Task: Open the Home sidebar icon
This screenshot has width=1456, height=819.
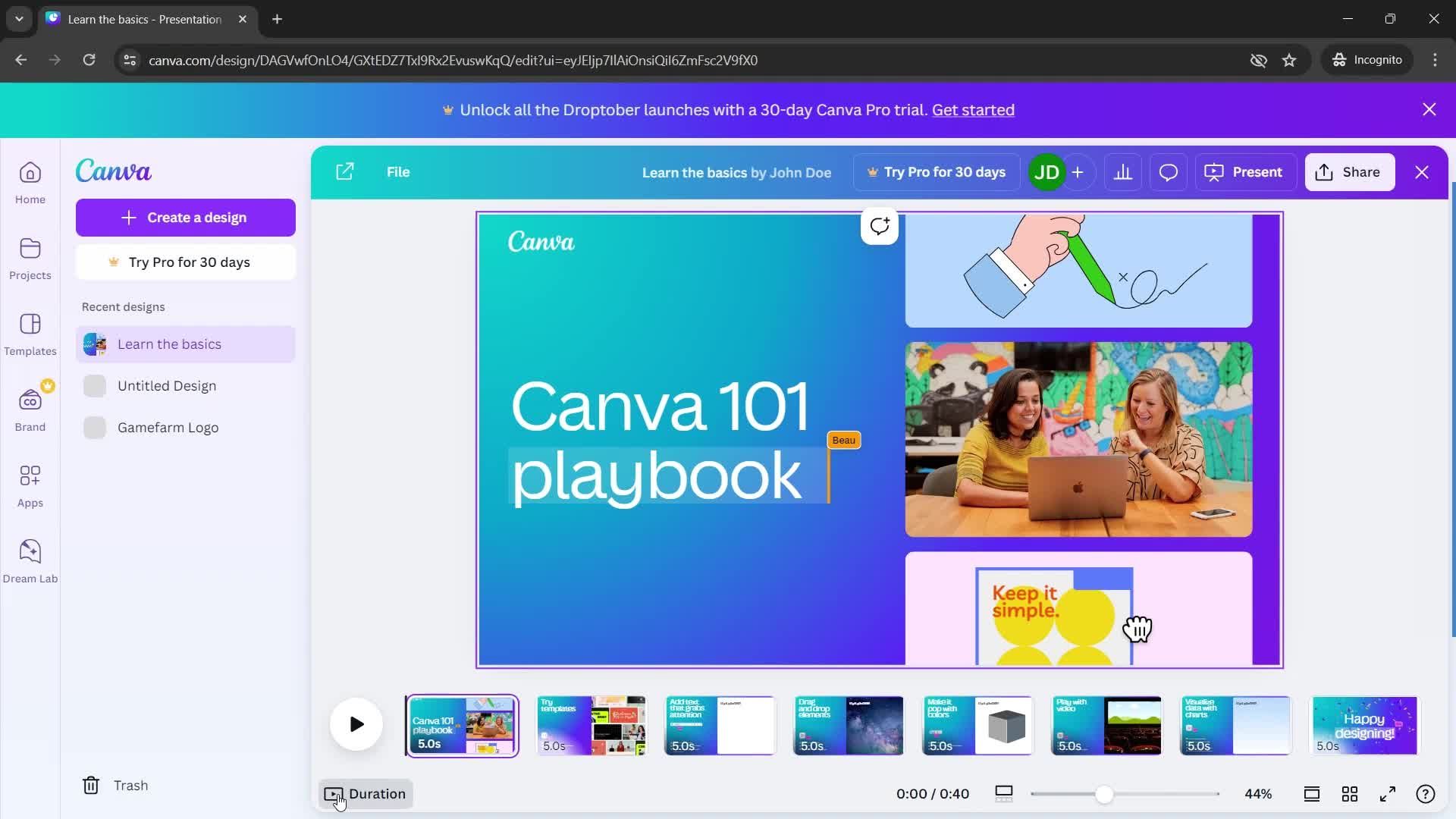Action: (30, 183)
